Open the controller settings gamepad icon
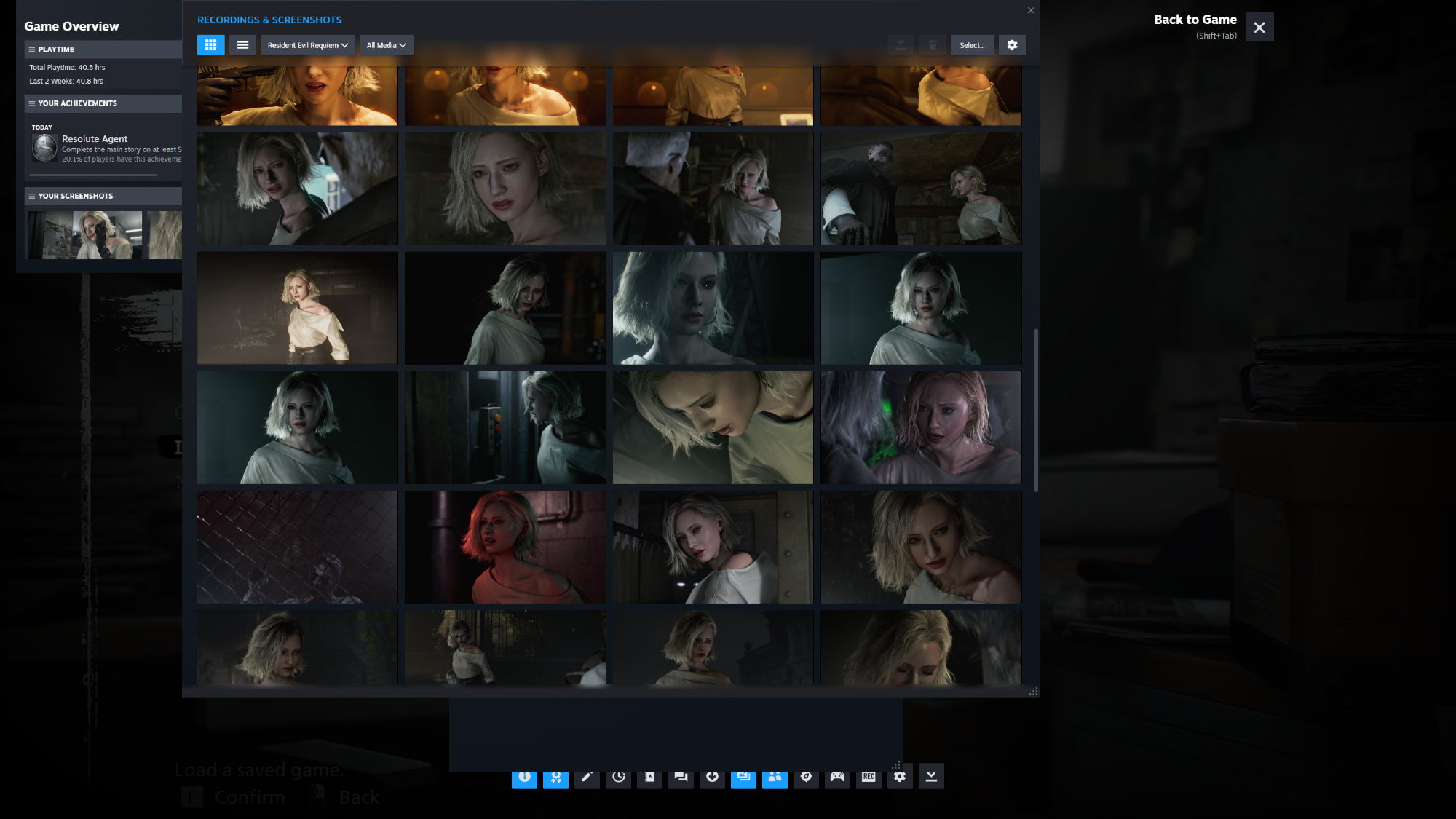Viewport: 1456px width, 819px height. pos(837,777)
